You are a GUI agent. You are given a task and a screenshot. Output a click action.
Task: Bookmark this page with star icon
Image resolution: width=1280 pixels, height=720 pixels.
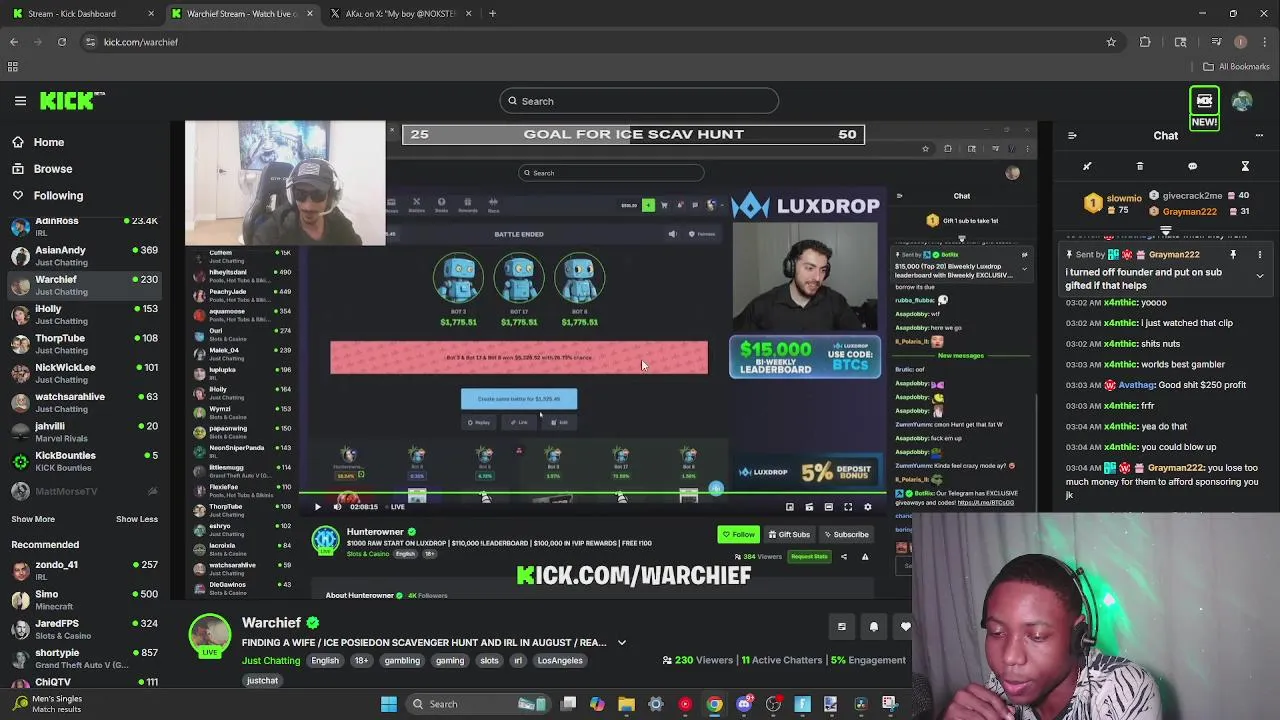coord(1111,42)
